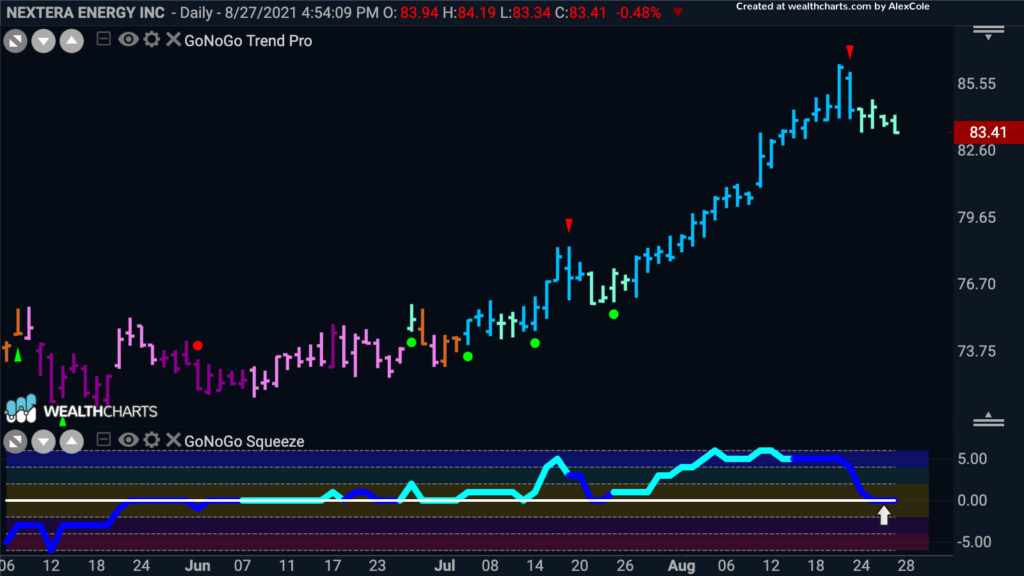Click the 85.55 price axis label

point(977,84)
